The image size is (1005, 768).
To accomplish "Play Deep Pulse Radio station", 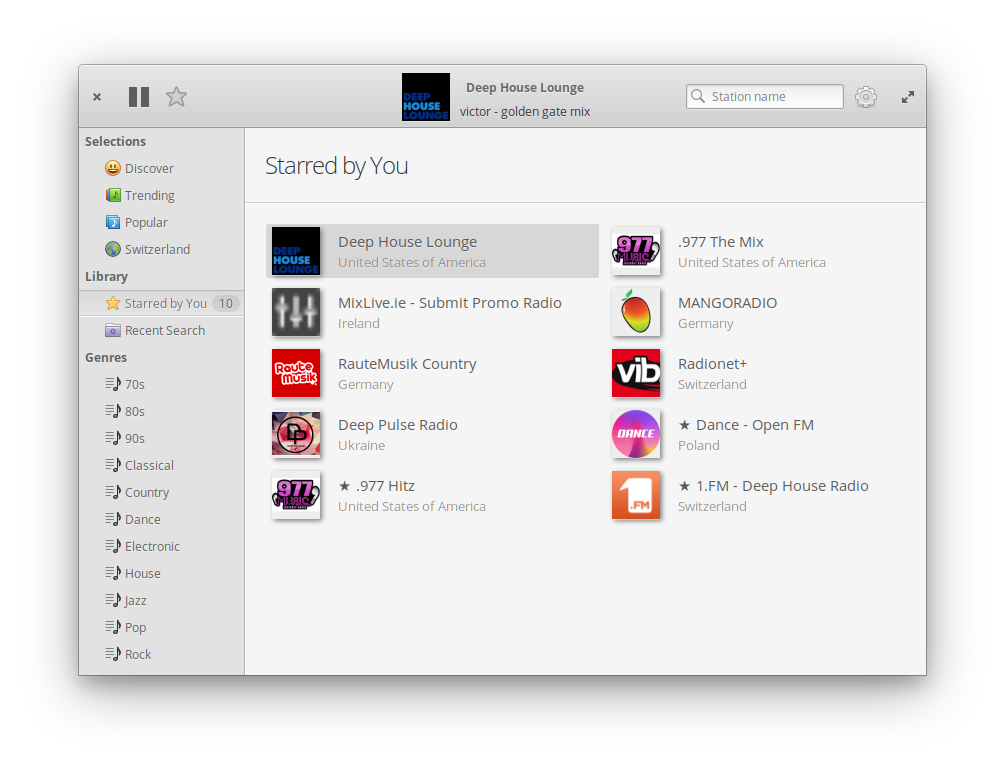I will 433,434.
